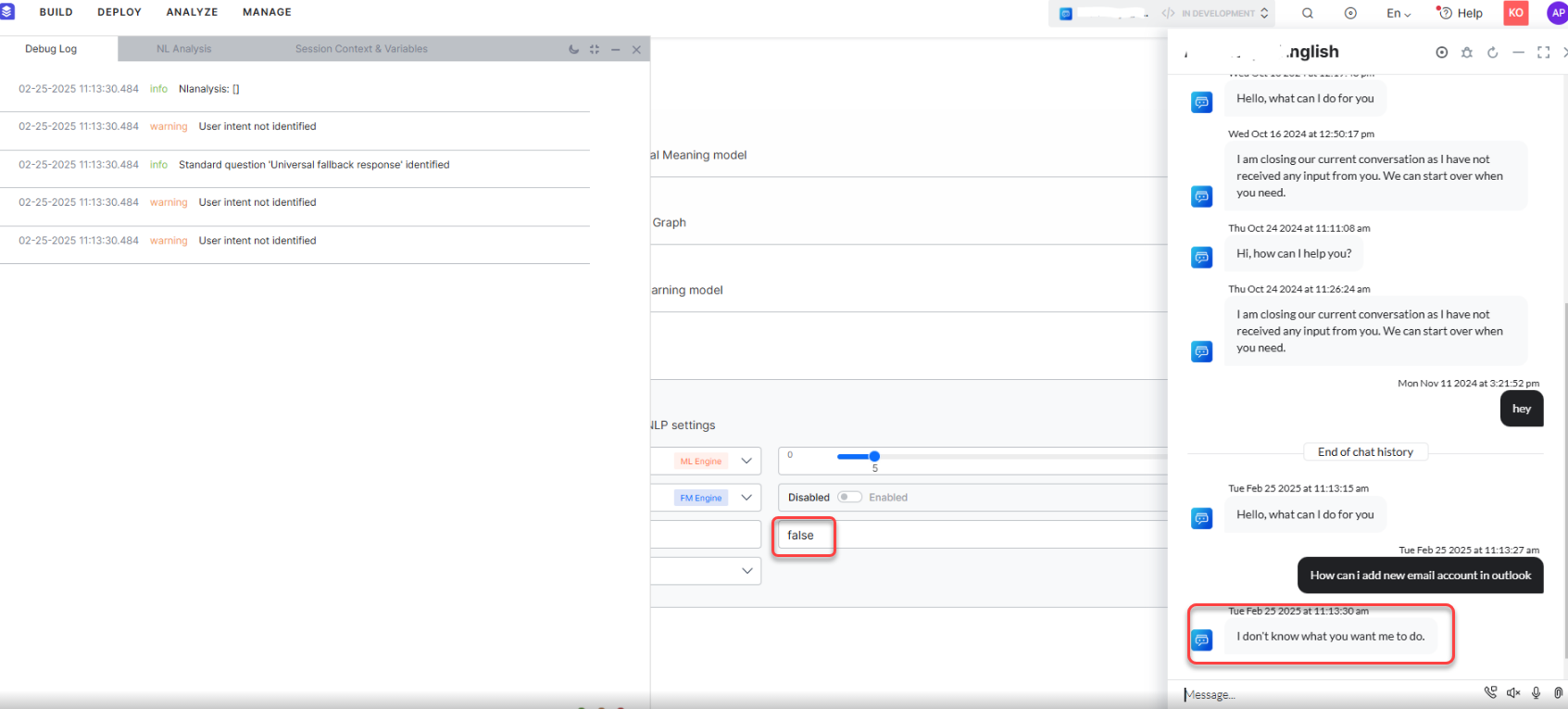Click the microphone icon in message bar
The width and height of the screenshot is (1568, 709).
(x=1536, y=693)
